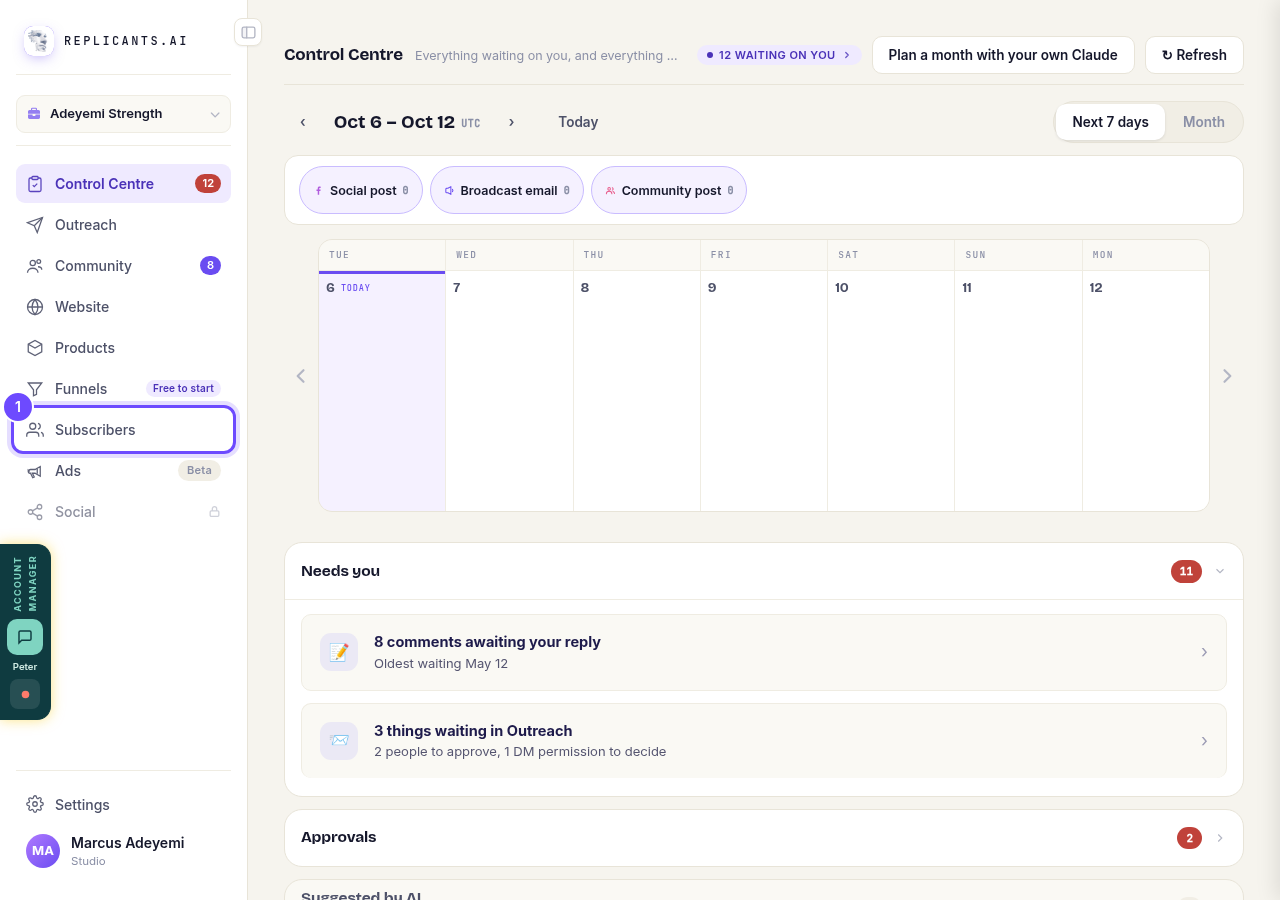Open the Adeyemi Strength workspace dropdown
This screenshot has width=1280, height=900.
(x=123, y=114)
